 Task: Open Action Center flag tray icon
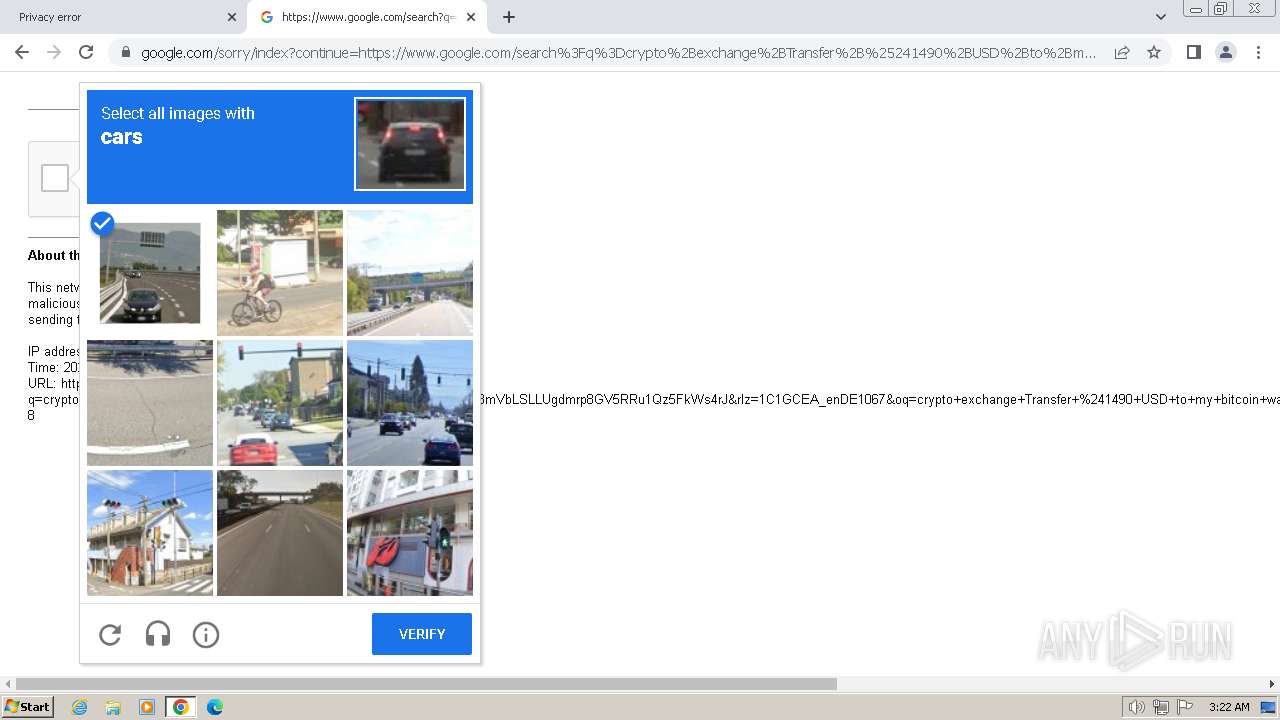[x=1185, y=707]
